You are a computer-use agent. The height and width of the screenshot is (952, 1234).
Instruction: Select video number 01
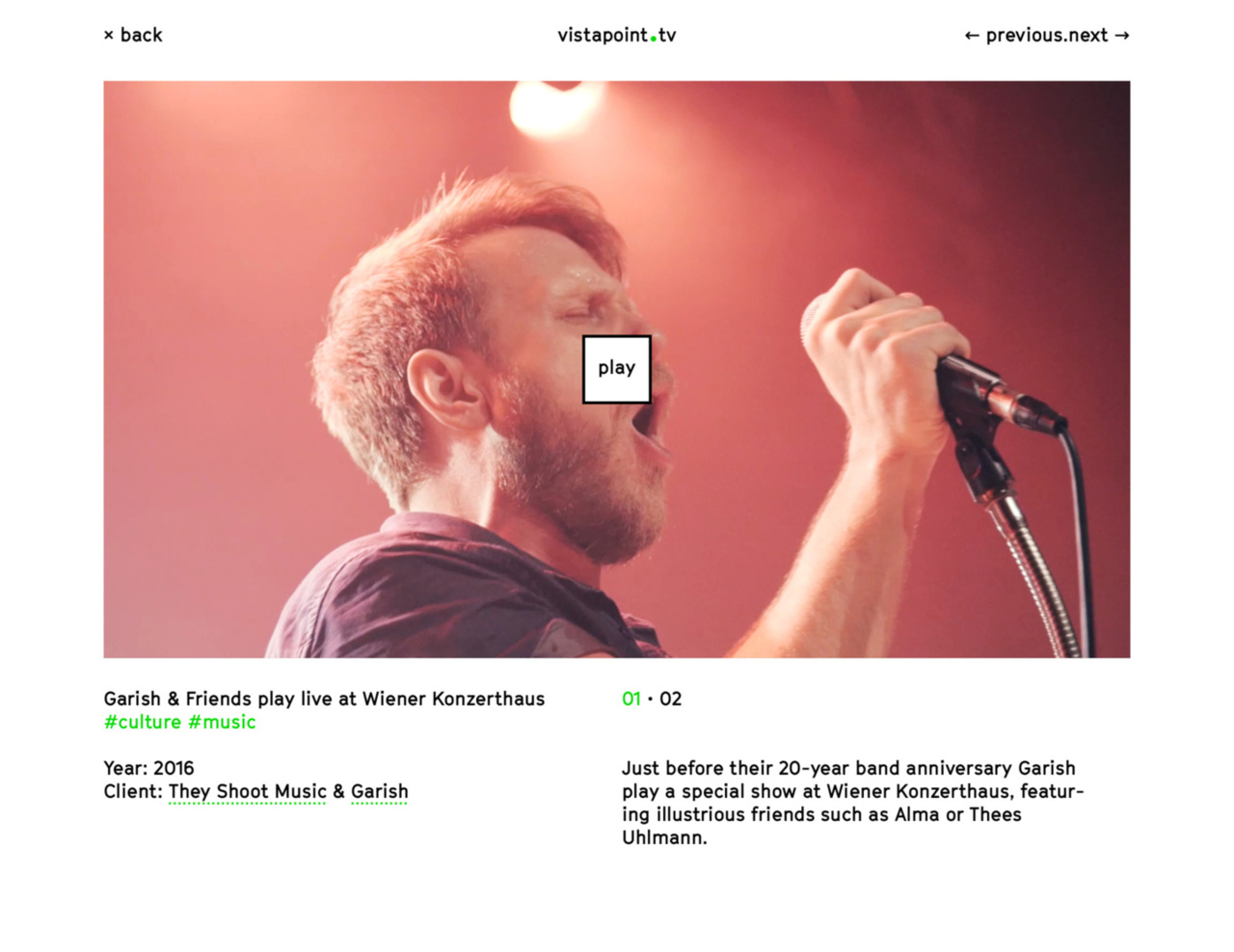point(631,699)
